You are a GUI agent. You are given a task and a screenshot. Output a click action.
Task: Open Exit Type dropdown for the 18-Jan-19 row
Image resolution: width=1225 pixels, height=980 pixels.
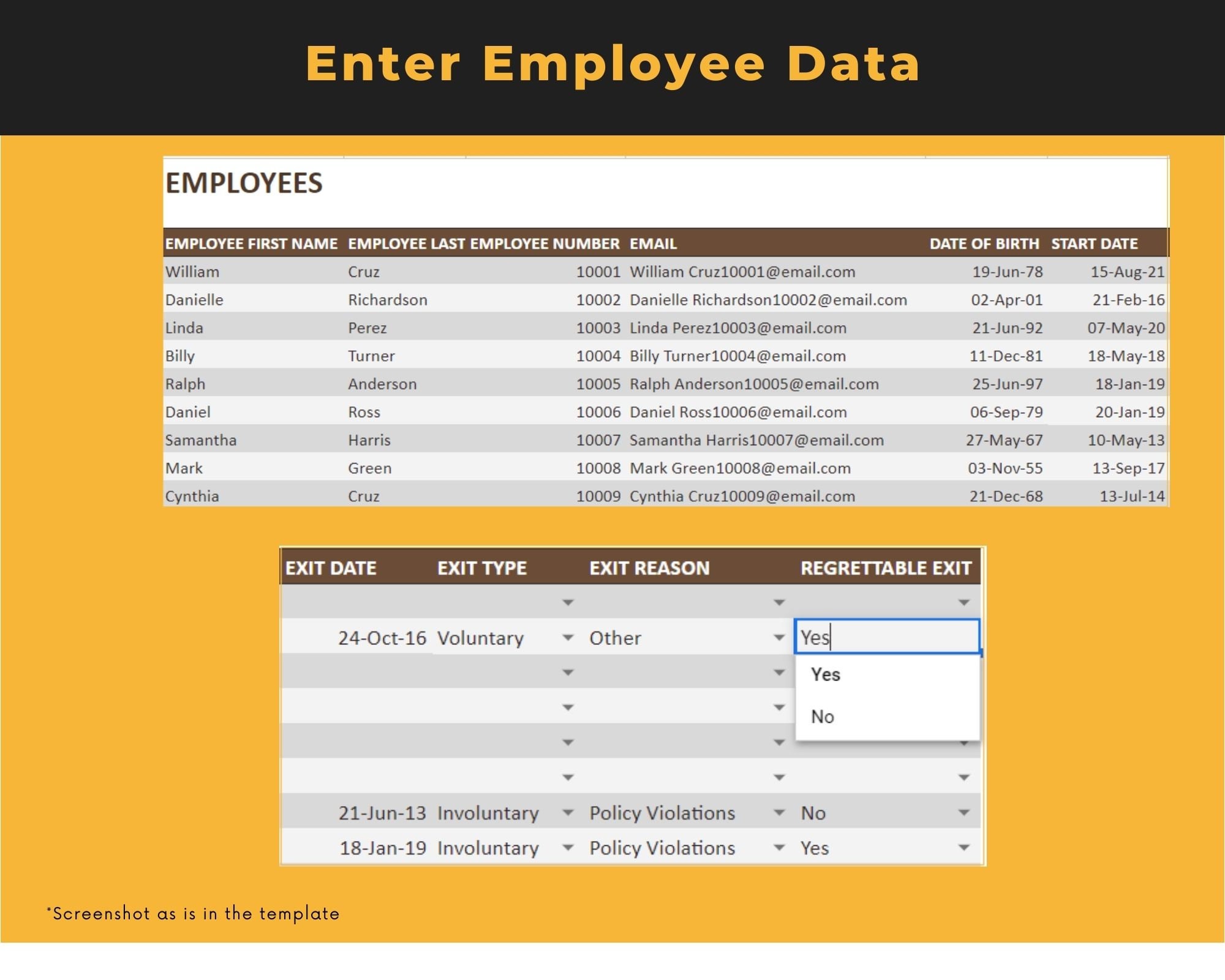point(568,848)
